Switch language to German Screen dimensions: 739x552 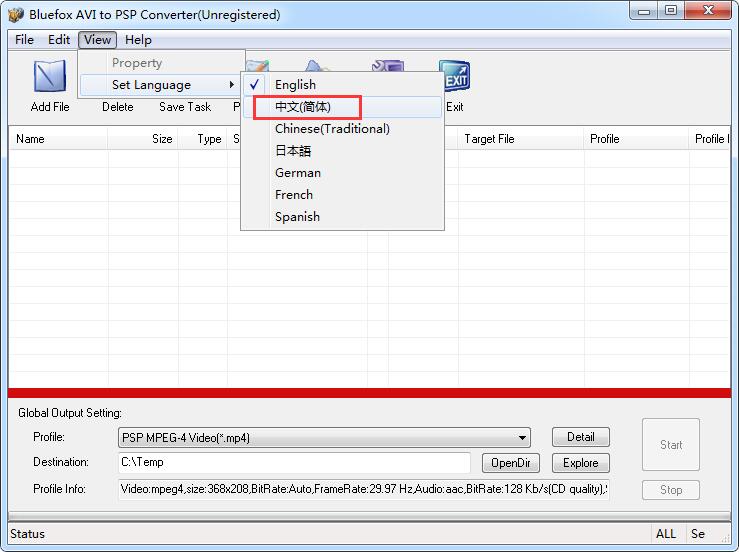coord(343,173)
